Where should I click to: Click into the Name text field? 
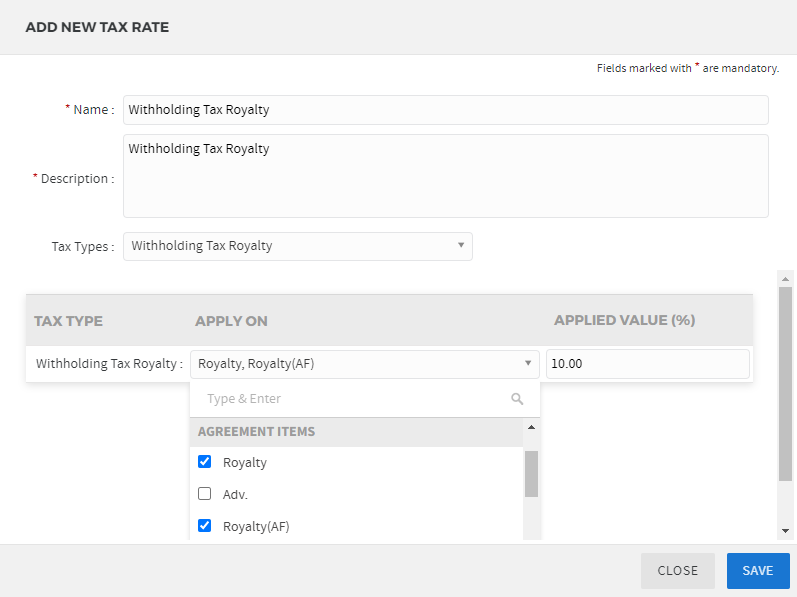[445, 110]
